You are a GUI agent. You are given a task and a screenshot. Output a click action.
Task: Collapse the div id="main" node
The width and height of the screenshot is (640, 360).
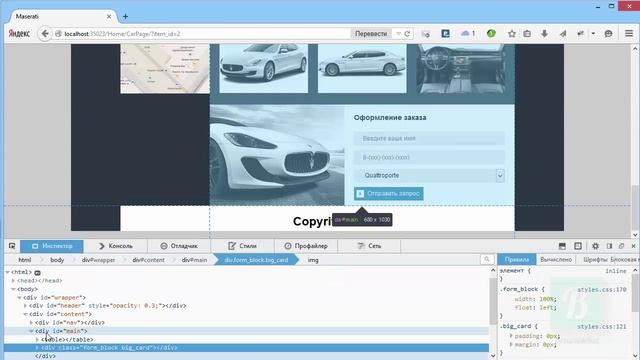coord(31,331)
